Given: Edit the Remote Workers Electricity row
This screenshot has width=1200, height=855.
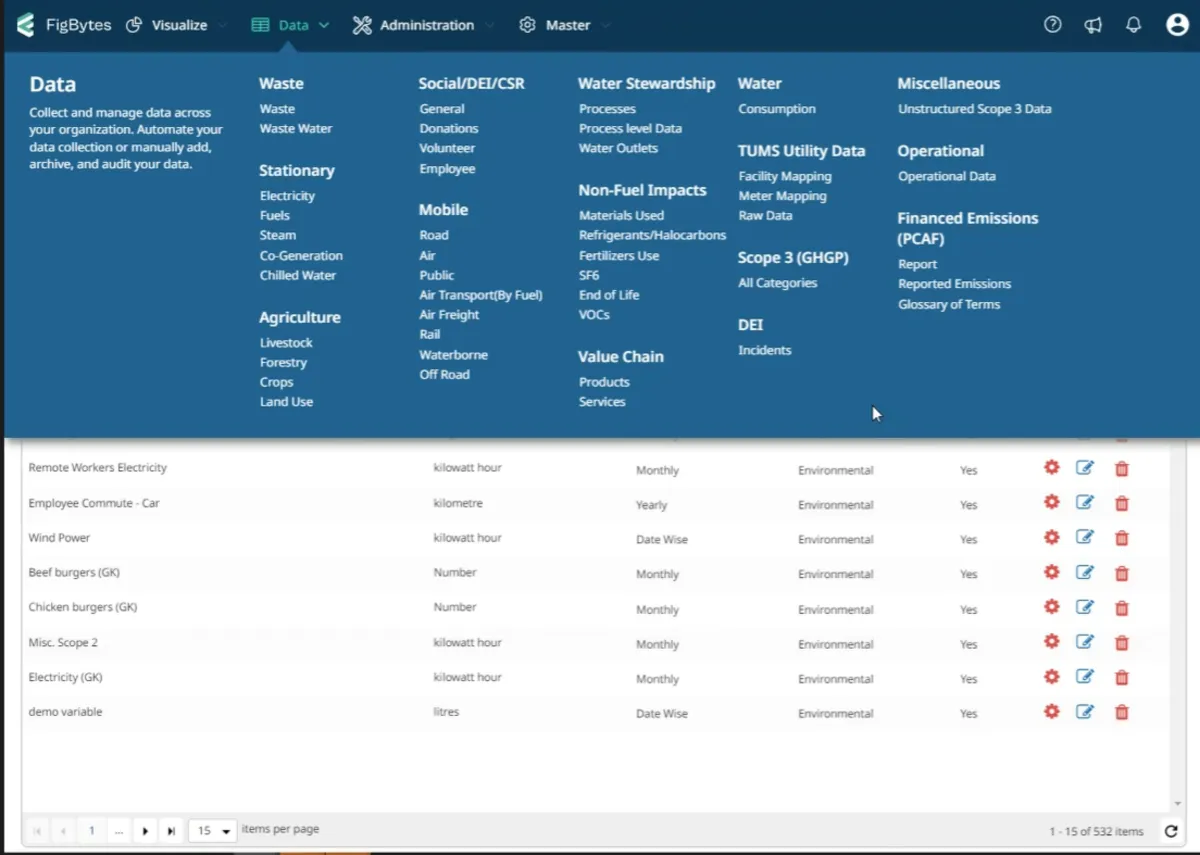Looking at the screenshot, I should (1085, 467).
